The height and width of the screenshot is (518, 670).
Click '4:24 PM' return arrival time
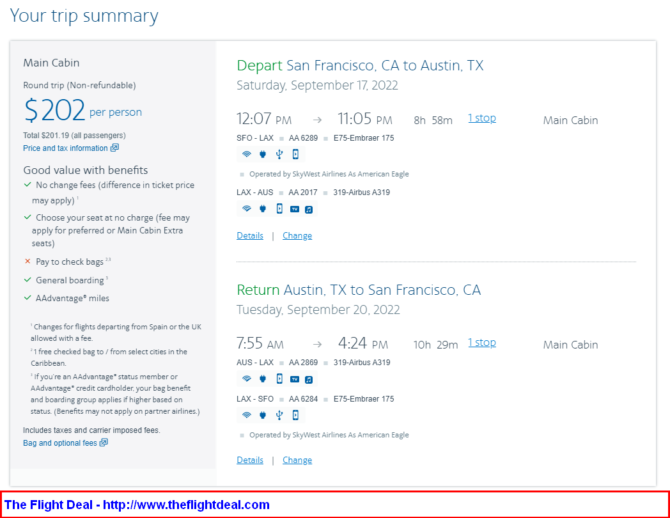click(x=363, y=343)
